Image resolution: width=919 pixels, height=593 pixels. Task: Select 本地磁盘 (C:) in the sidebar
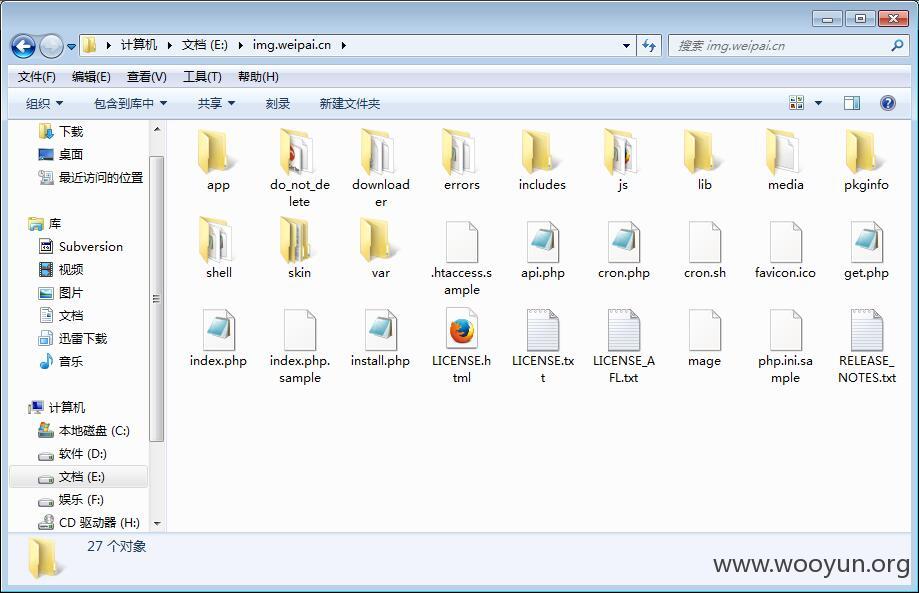[x=84, y=431]
